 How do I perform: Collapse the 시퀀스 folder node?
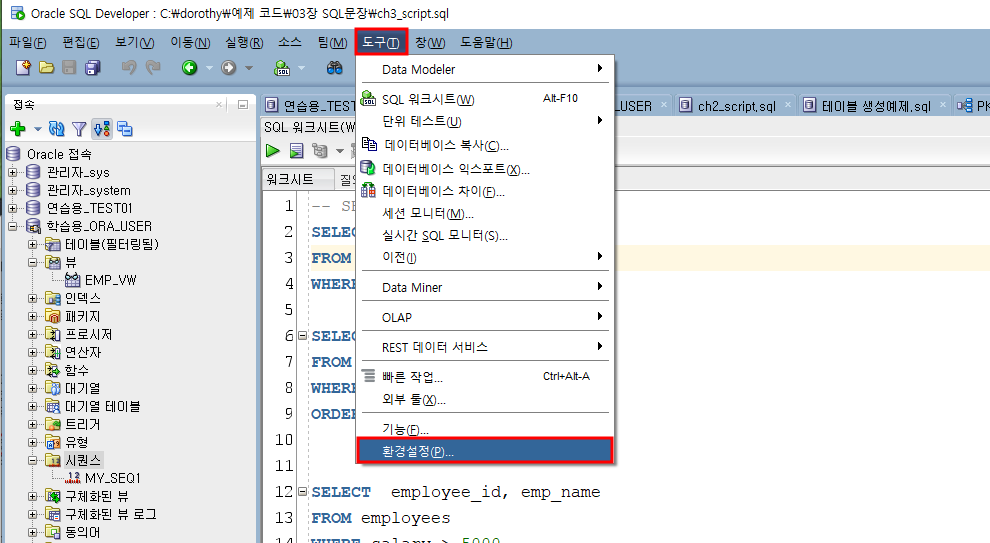click(32, 460)
